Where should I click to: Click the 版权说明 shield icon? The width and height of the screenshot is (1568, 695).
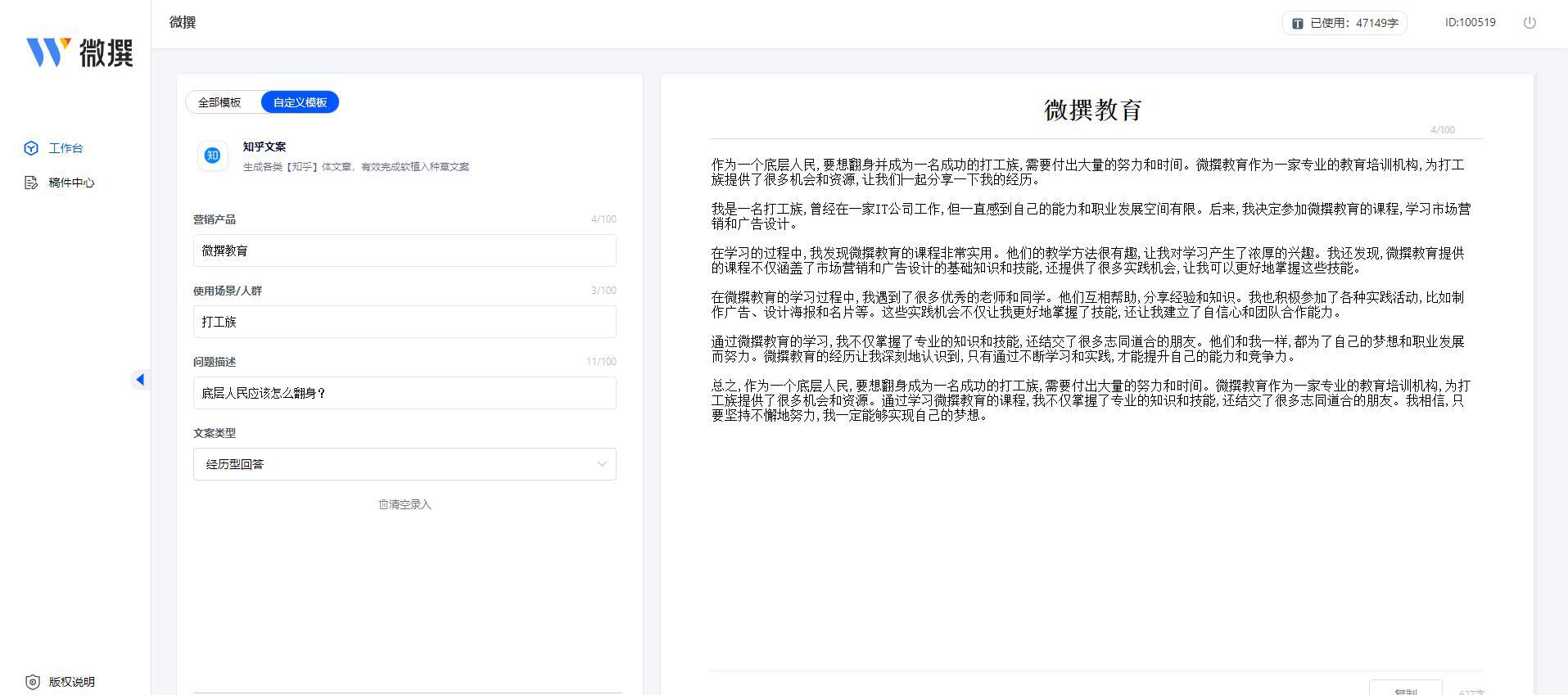pyautogui.click(x=33, y=682)
